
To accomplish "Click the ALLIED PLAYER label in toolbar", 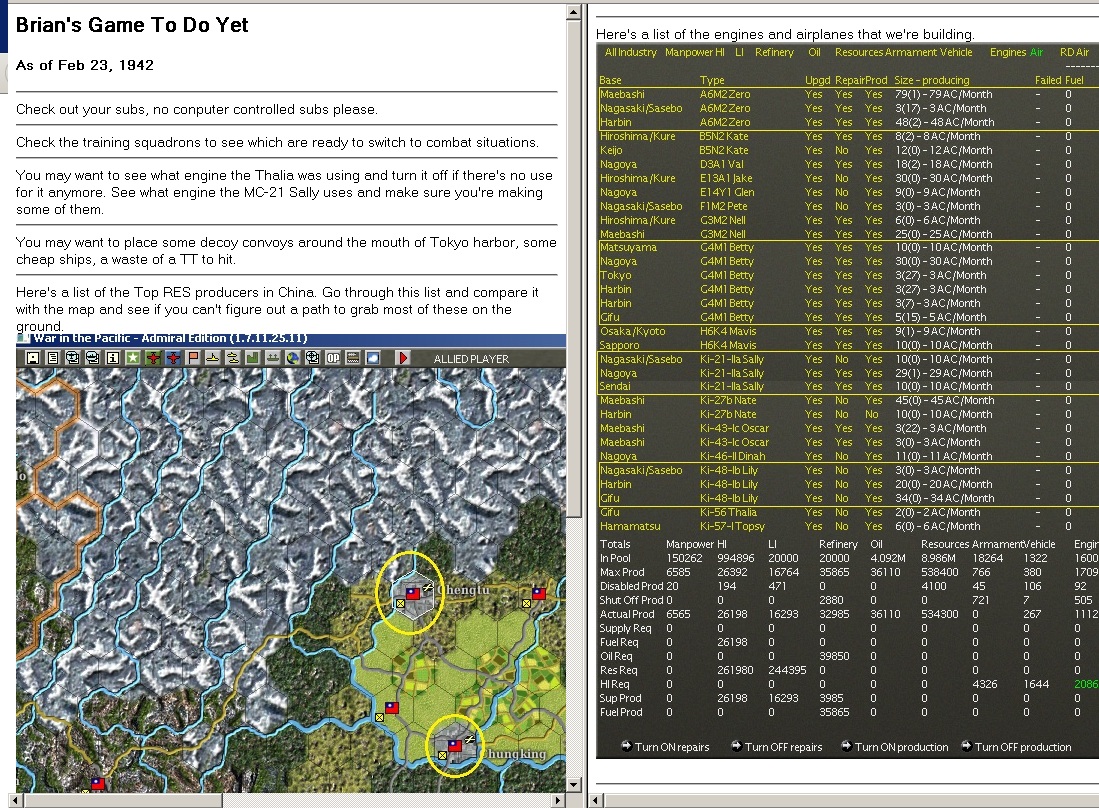I will (x=471, y=359).
